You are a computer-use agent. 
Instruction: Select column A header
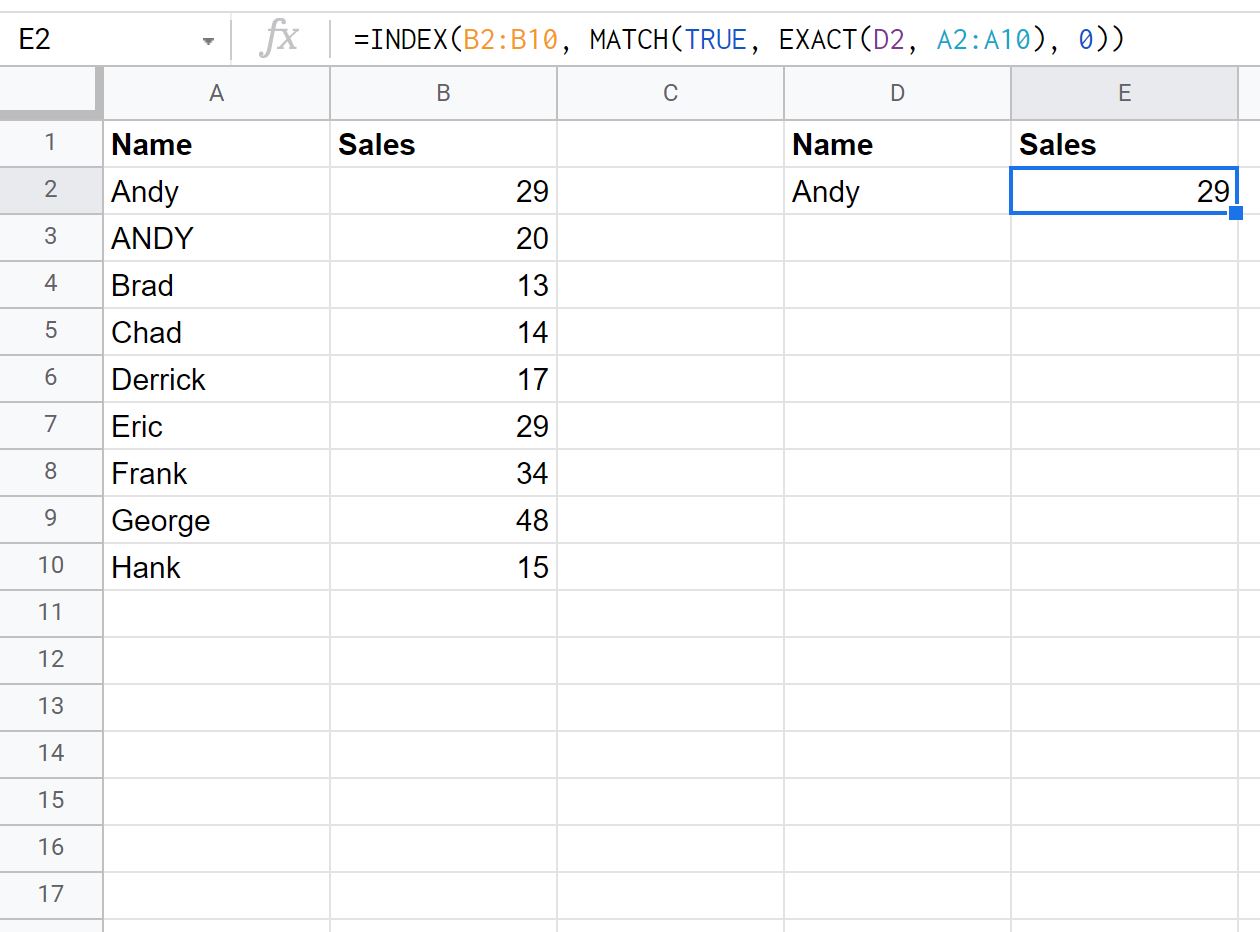[216, 93]
